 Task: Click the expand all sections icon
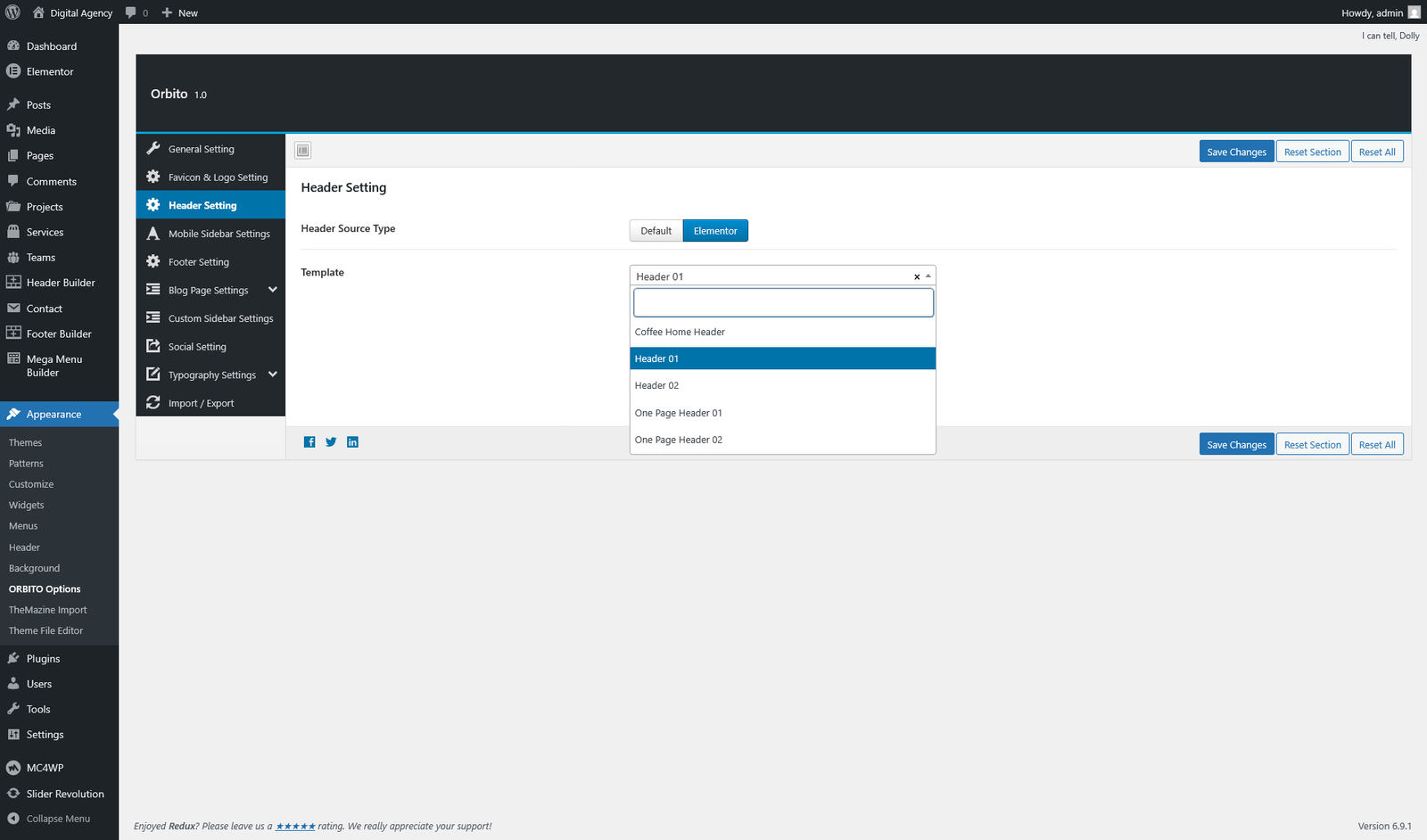[x=303, y=151]
